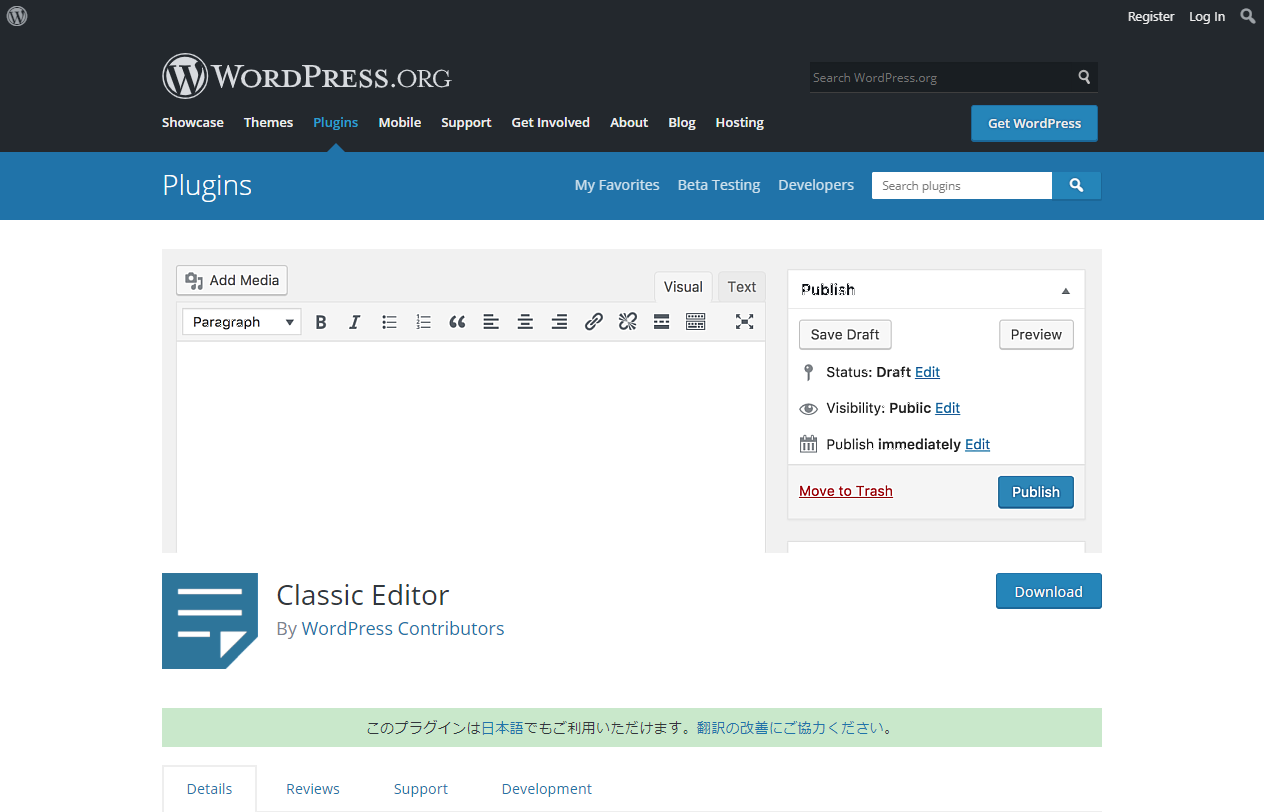Collapse the Publish panel with arrow
The height and width of the screenshot is (812, 1264).
[1066, 290]
